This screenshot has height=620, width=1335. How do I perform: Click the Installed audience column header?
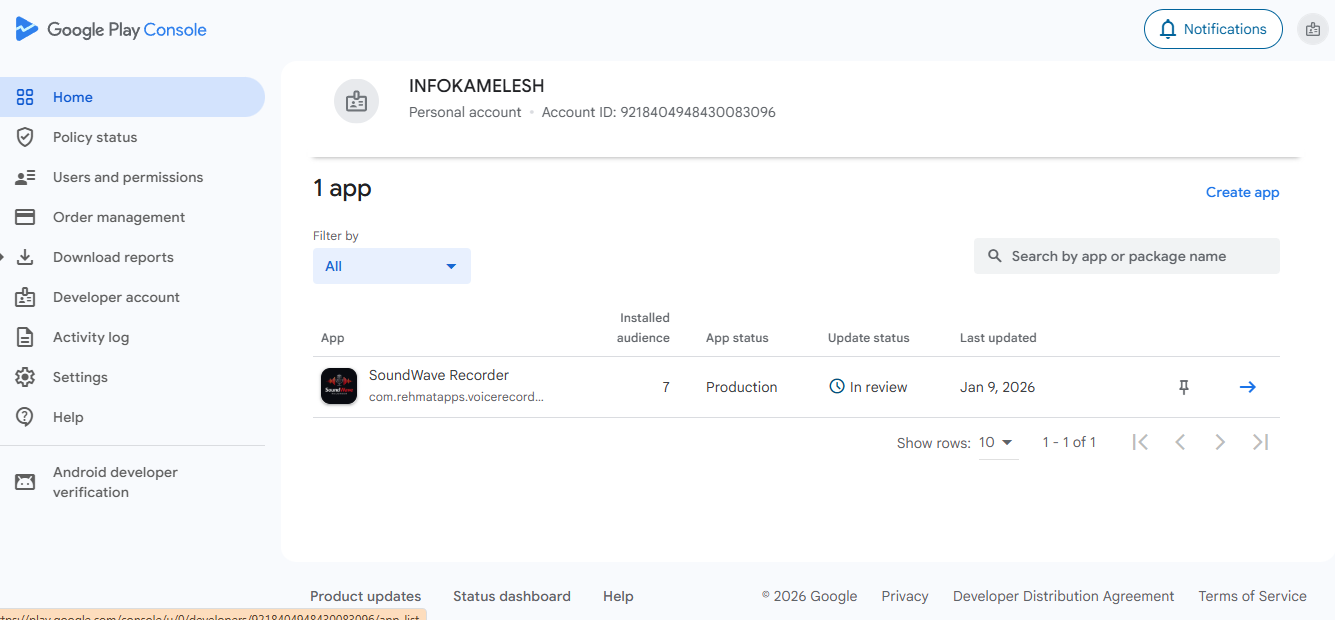pyautogui.click(x=643, y=328)
